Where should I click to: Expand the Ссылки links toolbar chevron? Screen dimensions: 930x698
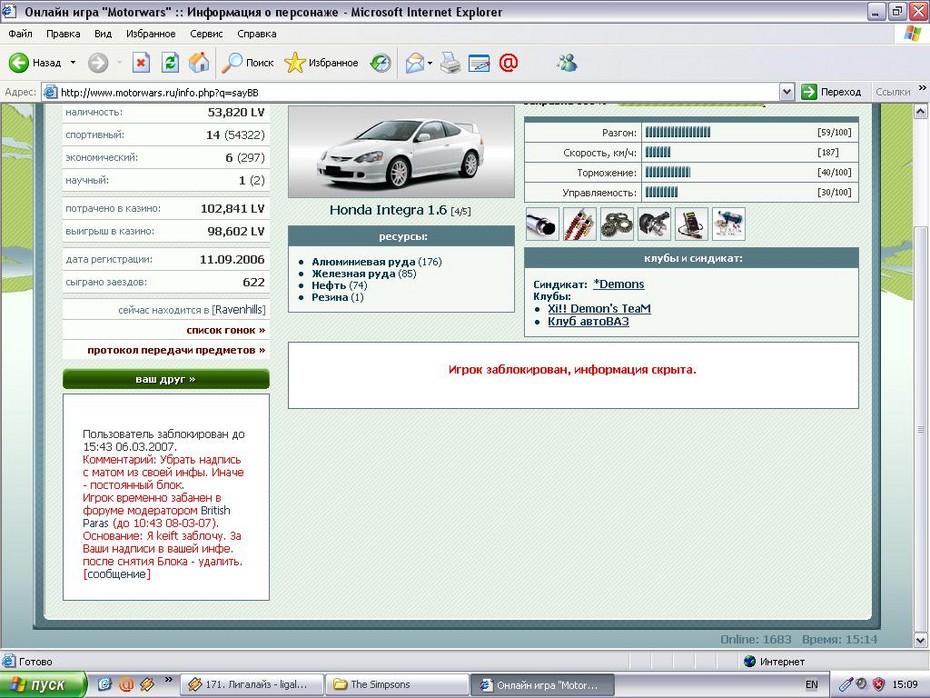[922, 88]
